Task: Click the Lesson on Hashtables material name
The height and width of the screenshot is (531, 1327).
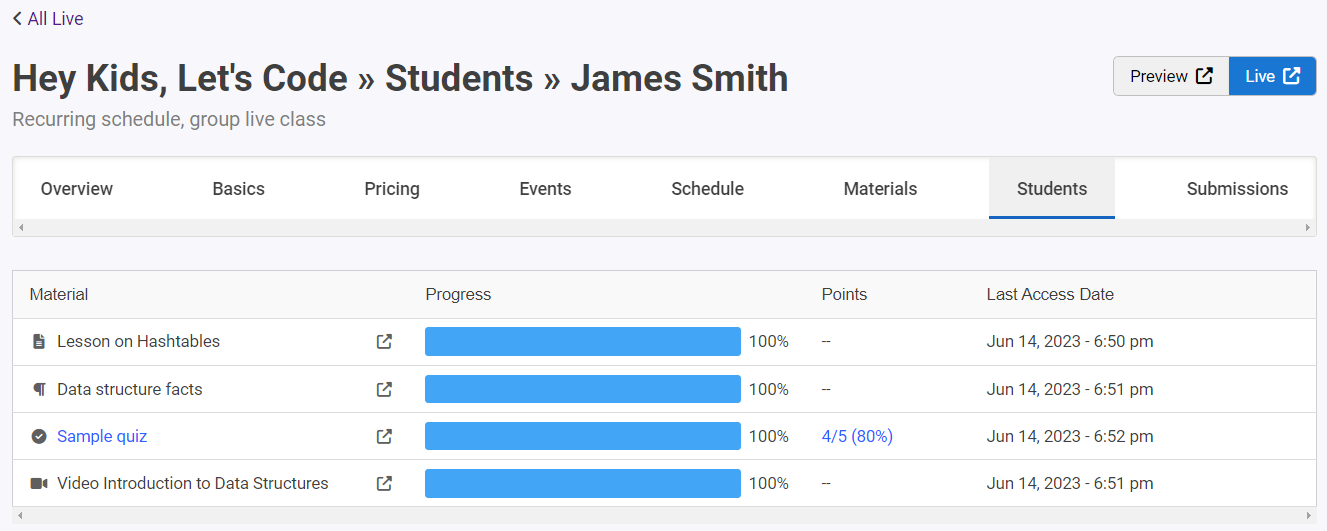Action: pyautogui.click(x=138, y=342)
